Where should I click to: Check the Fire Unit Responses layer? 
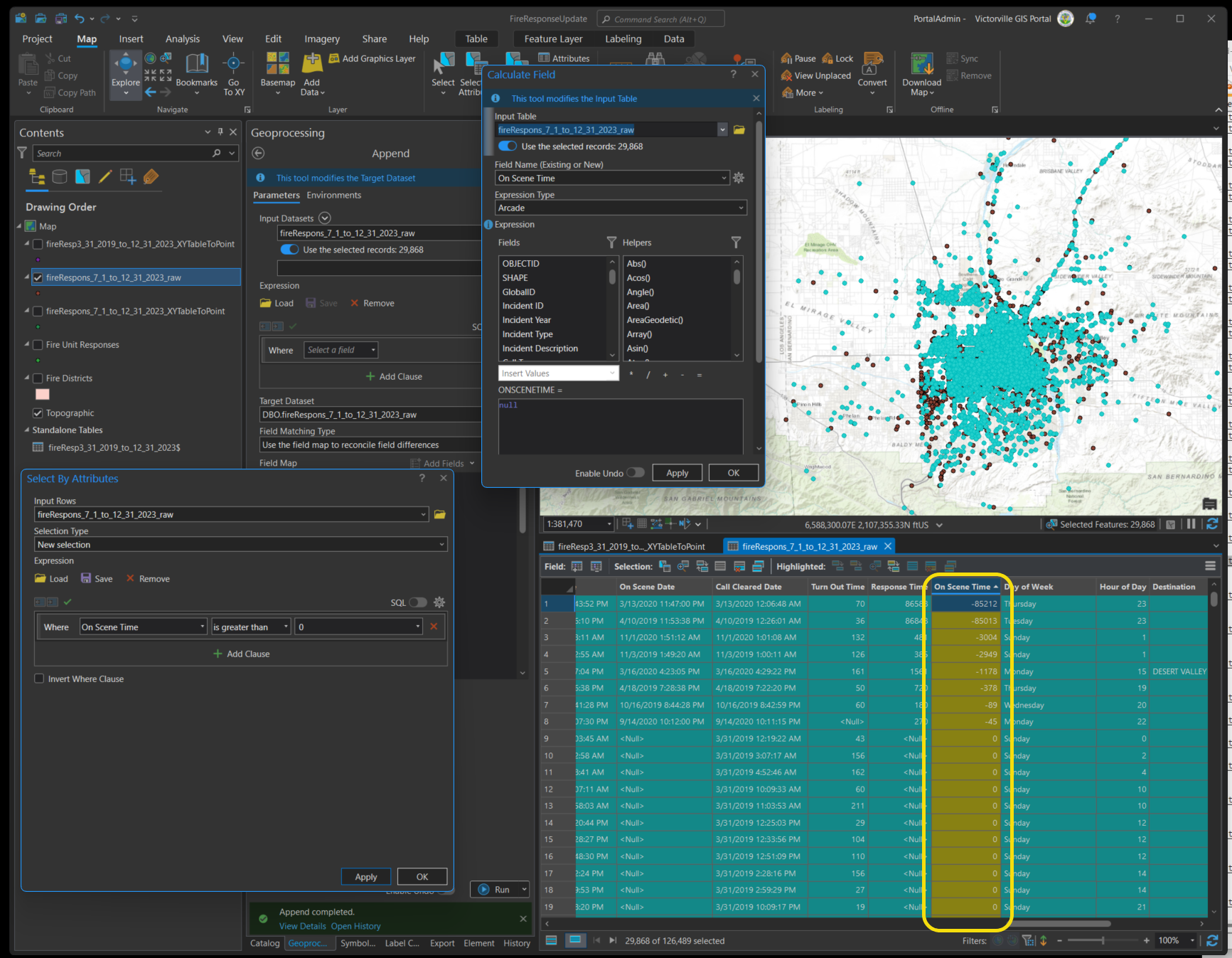pos(38,345)
